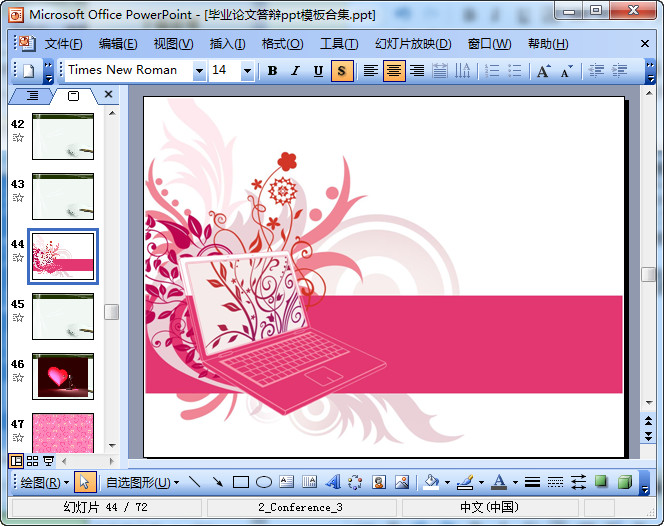This screenshot has height=526, width=664.
Task: Select slide 46 heart thumbnail
Action: point(63,377)
